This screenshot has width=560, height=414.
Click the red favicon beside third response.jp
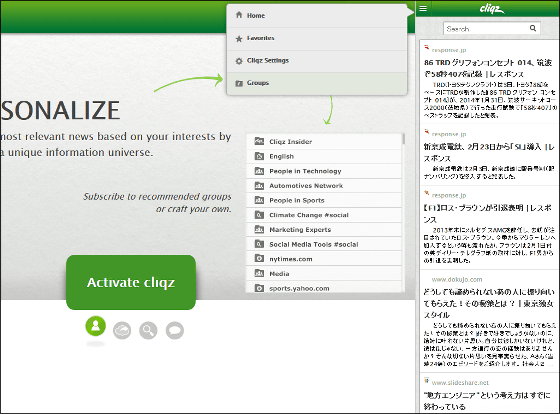[x=426, y=193]
